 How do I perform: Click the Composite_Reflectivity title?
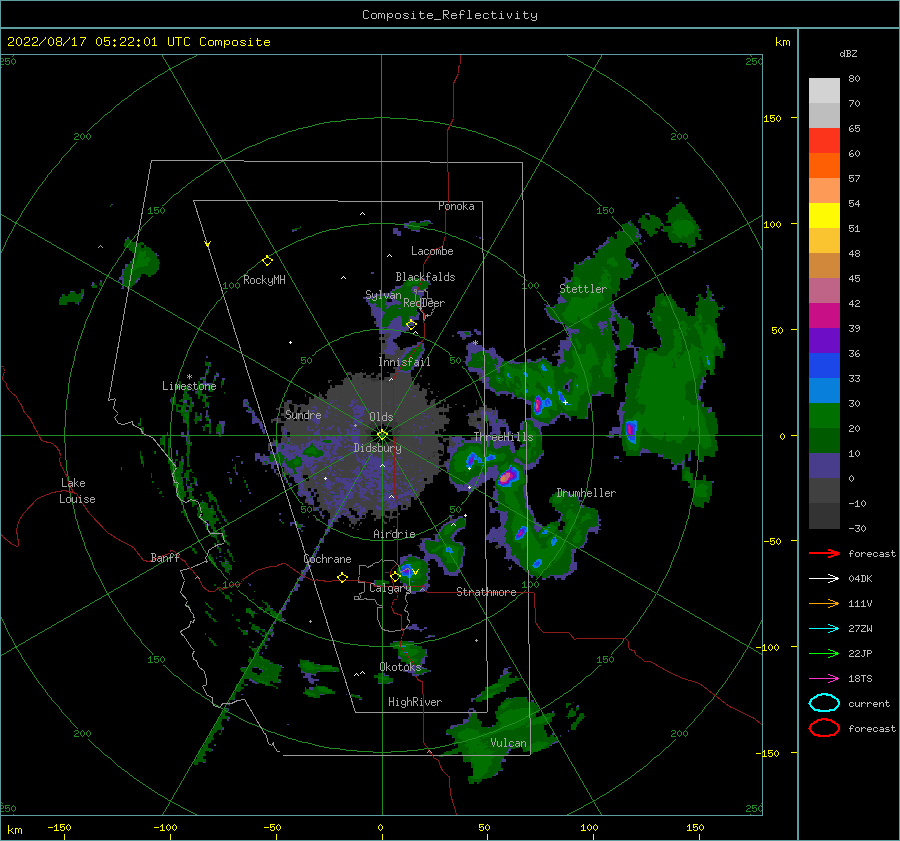coord(449,15)
